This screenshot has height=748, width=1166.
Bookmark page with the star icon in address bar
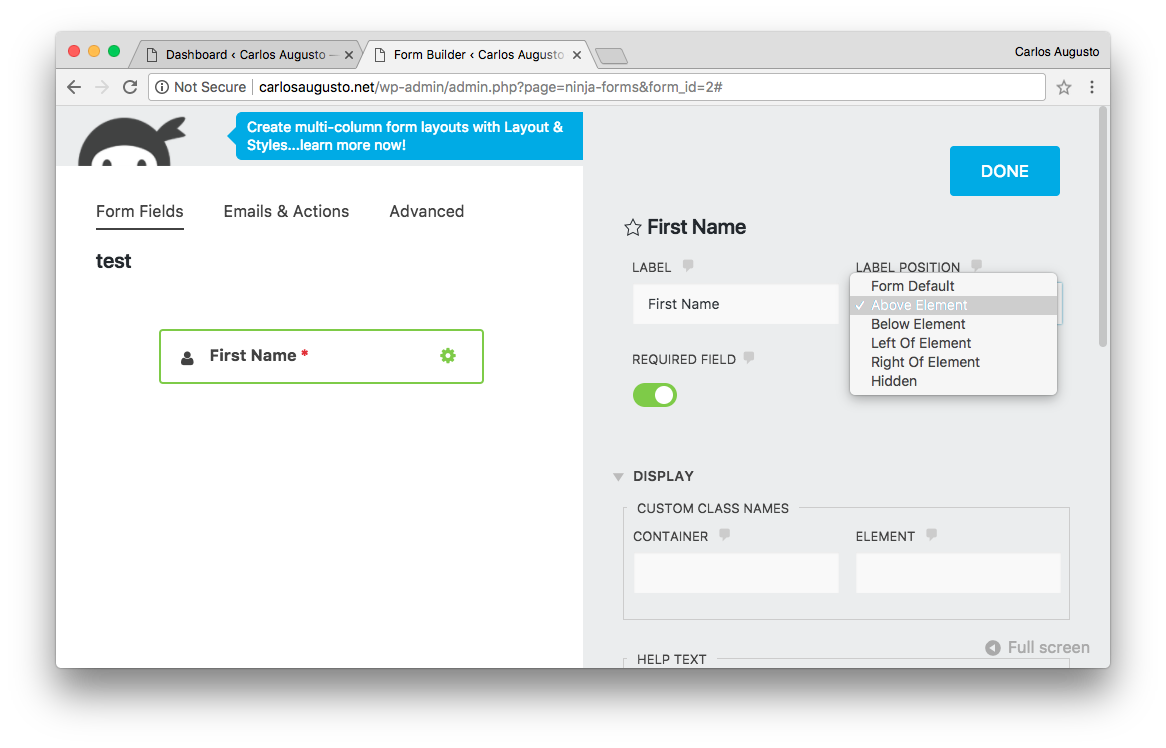coord(1064,87)
